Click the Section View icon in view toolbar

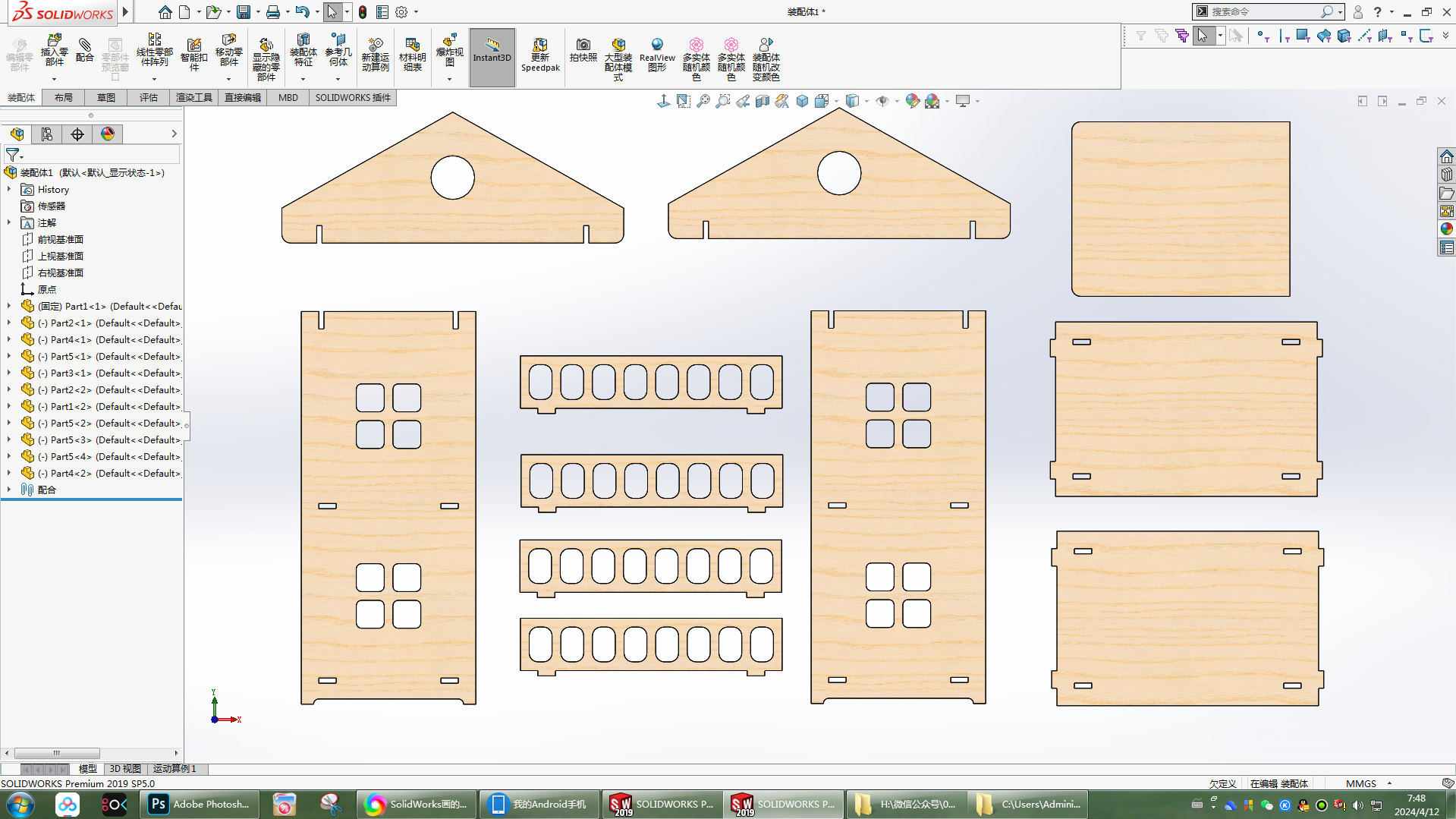click(763, 101)
